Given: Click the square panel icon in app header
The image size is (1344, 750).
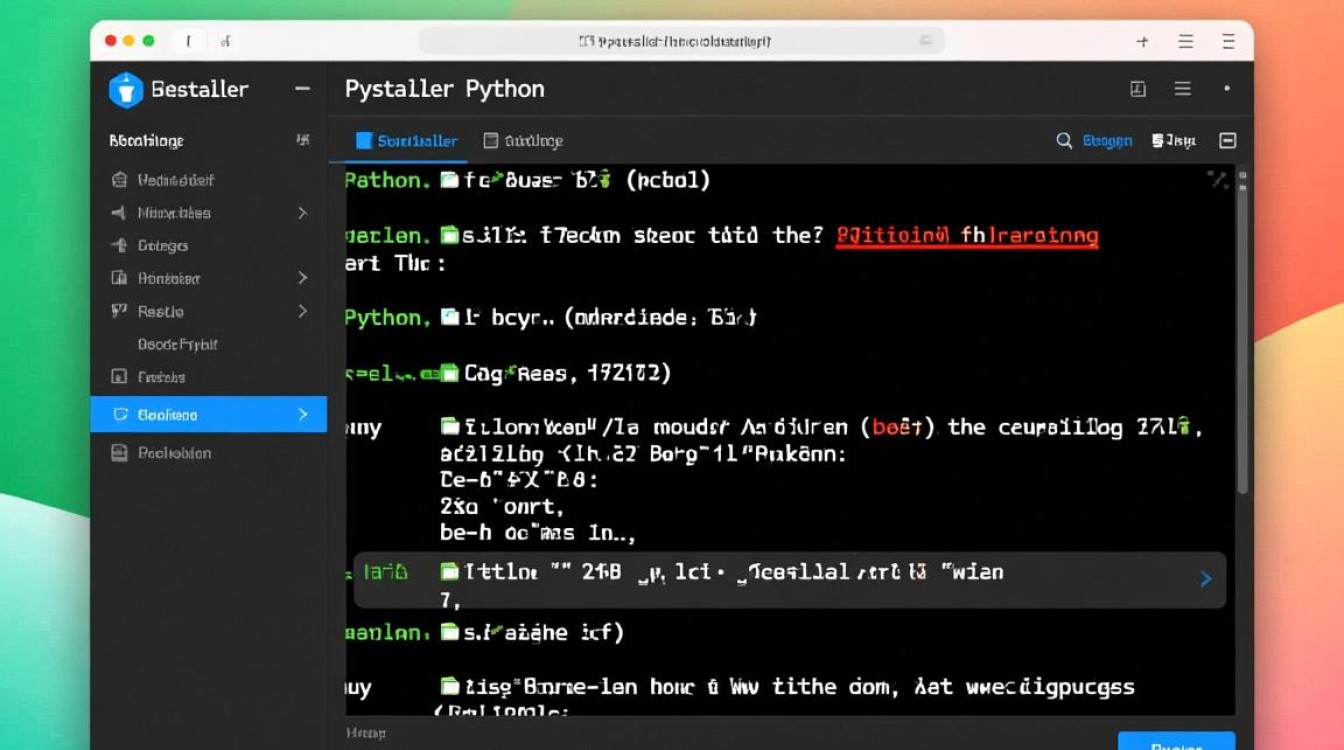Looking at the screenshot, I should (1138, 89).
